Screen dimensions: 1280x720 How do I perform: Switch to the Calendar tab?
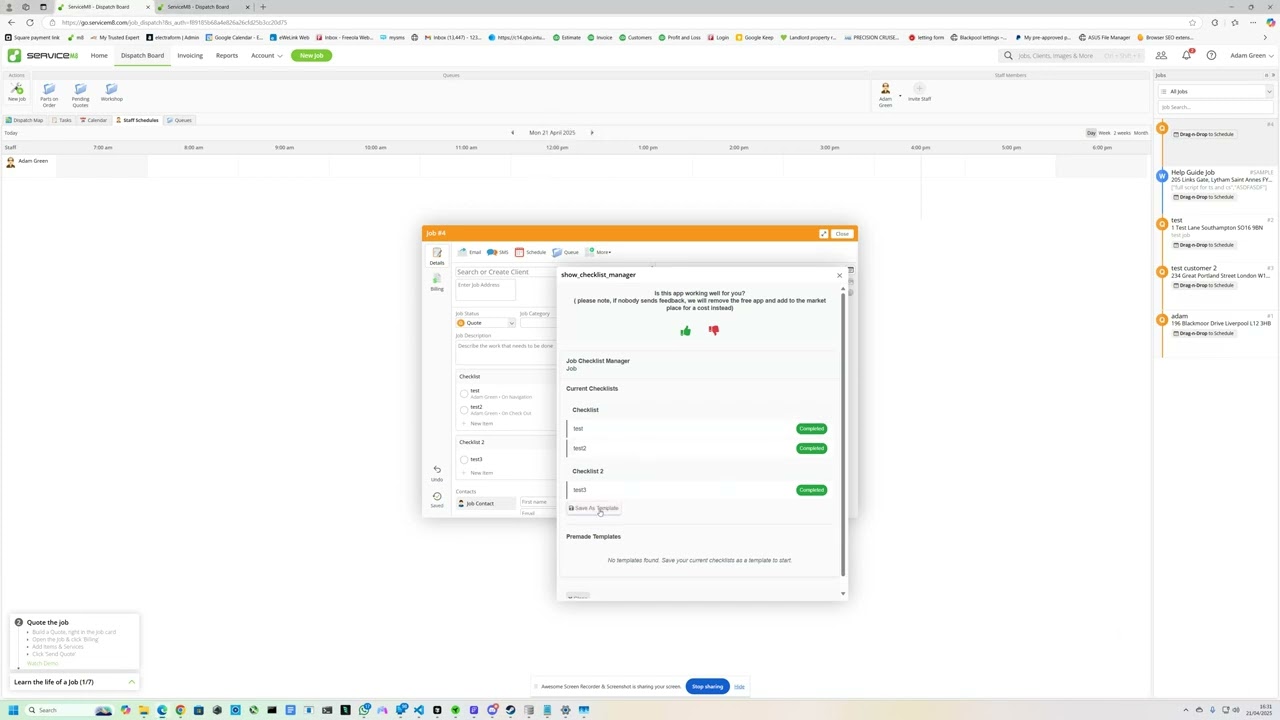pos(94,120)
